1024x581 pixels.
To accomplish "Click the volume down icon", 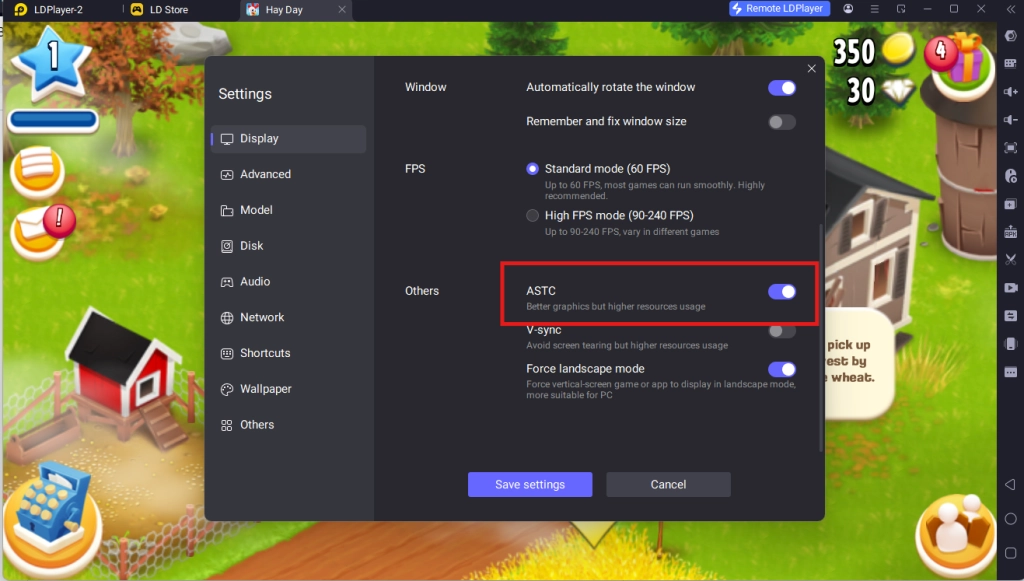I will click(1011, 120).
